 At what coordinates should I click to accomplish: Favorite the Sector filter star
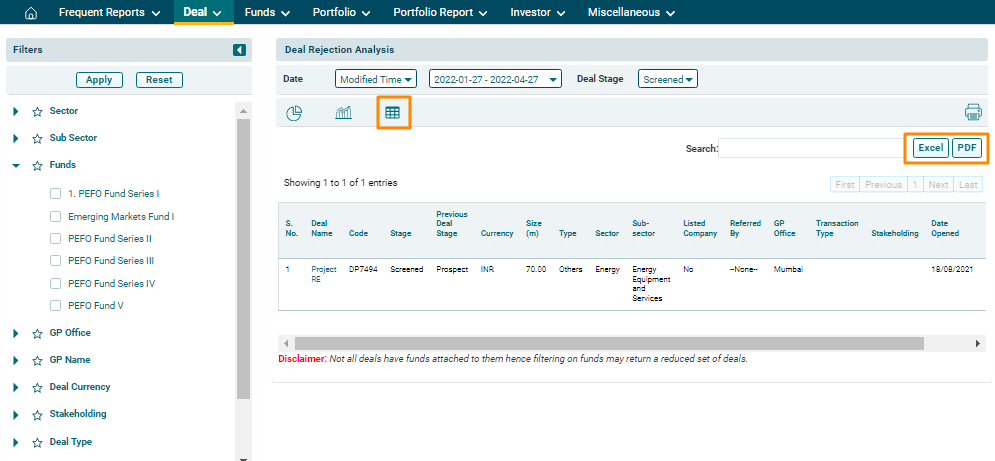click(37, 112)
